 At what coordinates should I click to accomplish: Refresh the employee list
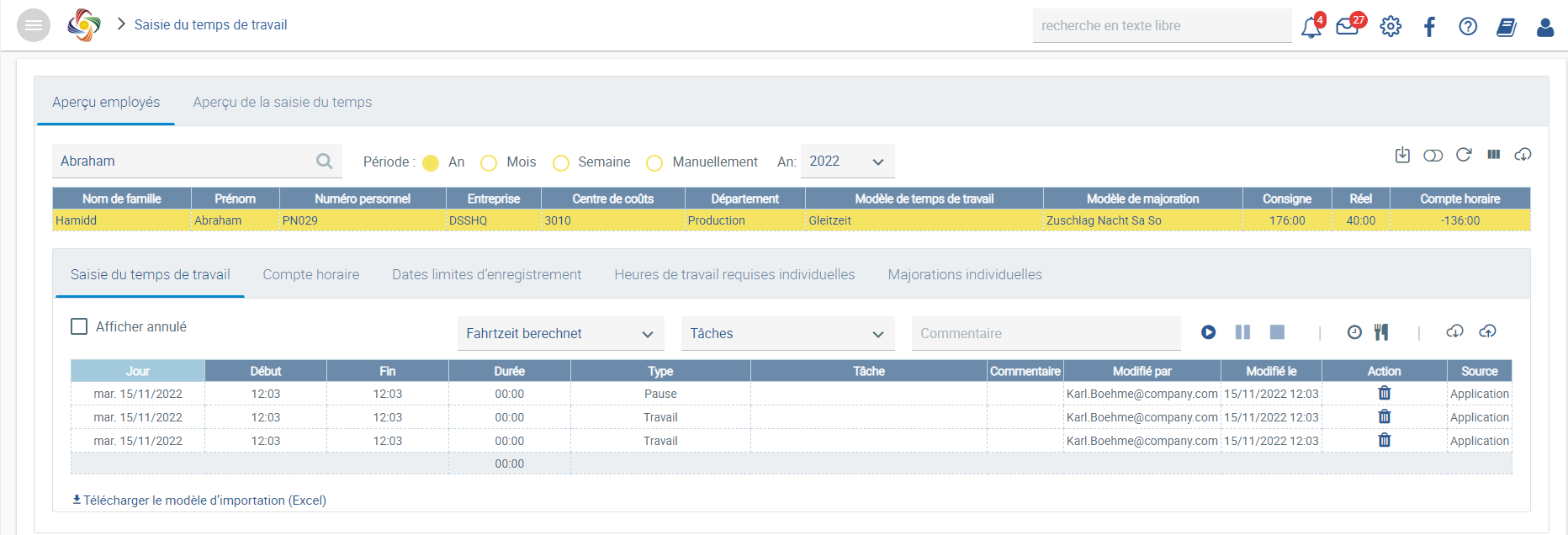(x=1464, y=155)
